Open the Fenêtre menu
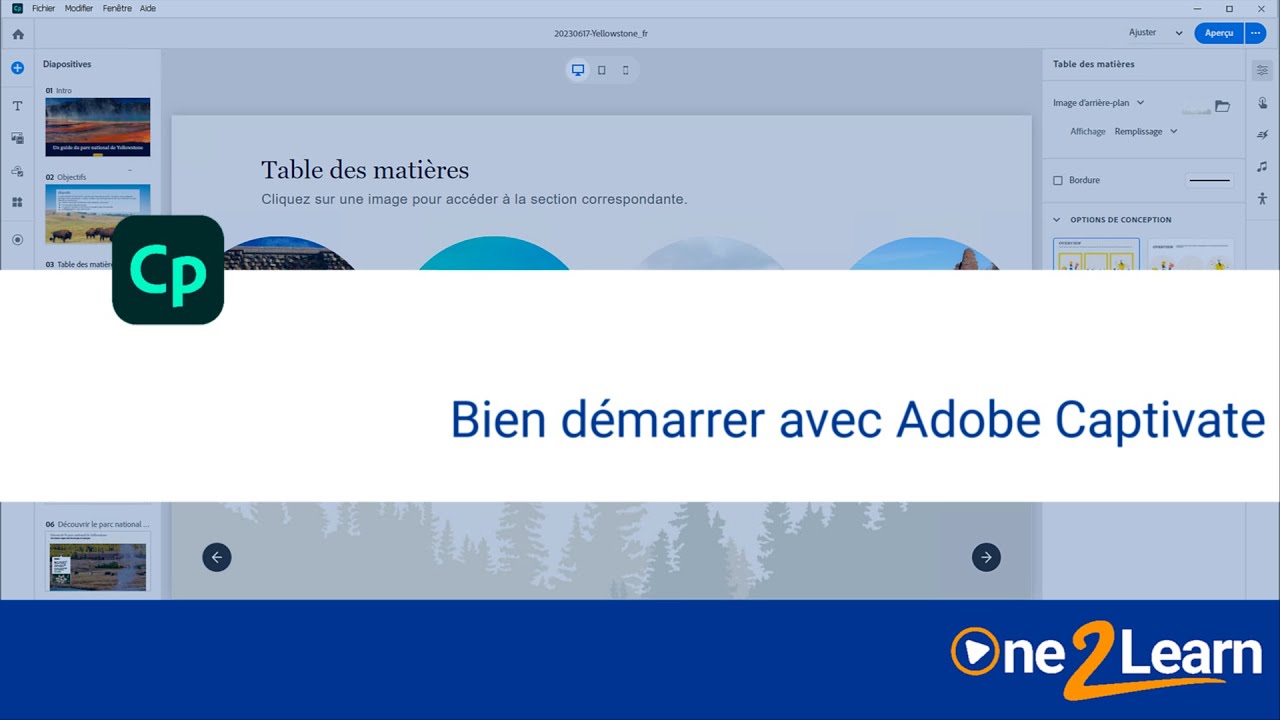This screenshot has width=1280, height=720. (x=117, y=8)
